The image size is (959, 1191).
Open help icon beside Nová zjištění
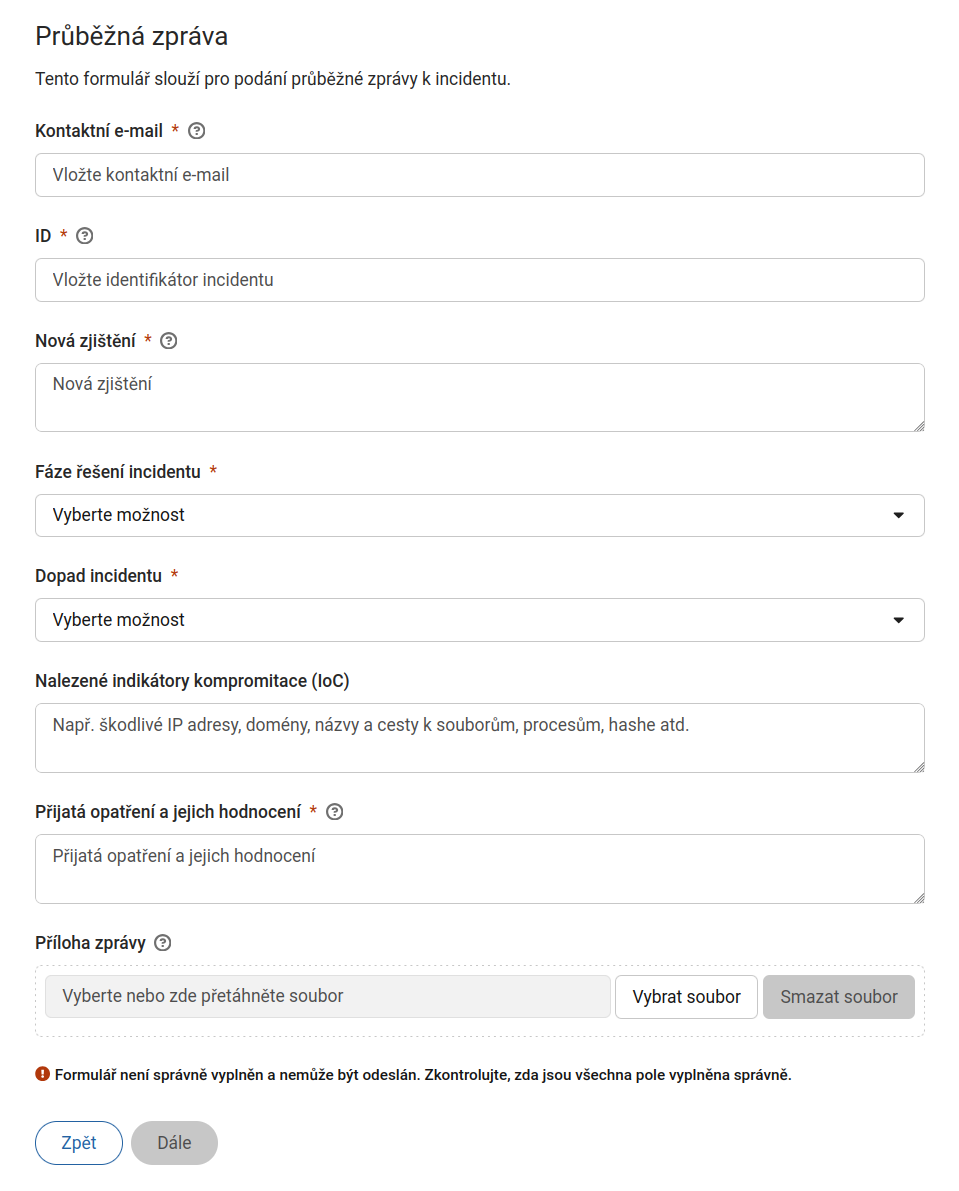tap(169, 341)
